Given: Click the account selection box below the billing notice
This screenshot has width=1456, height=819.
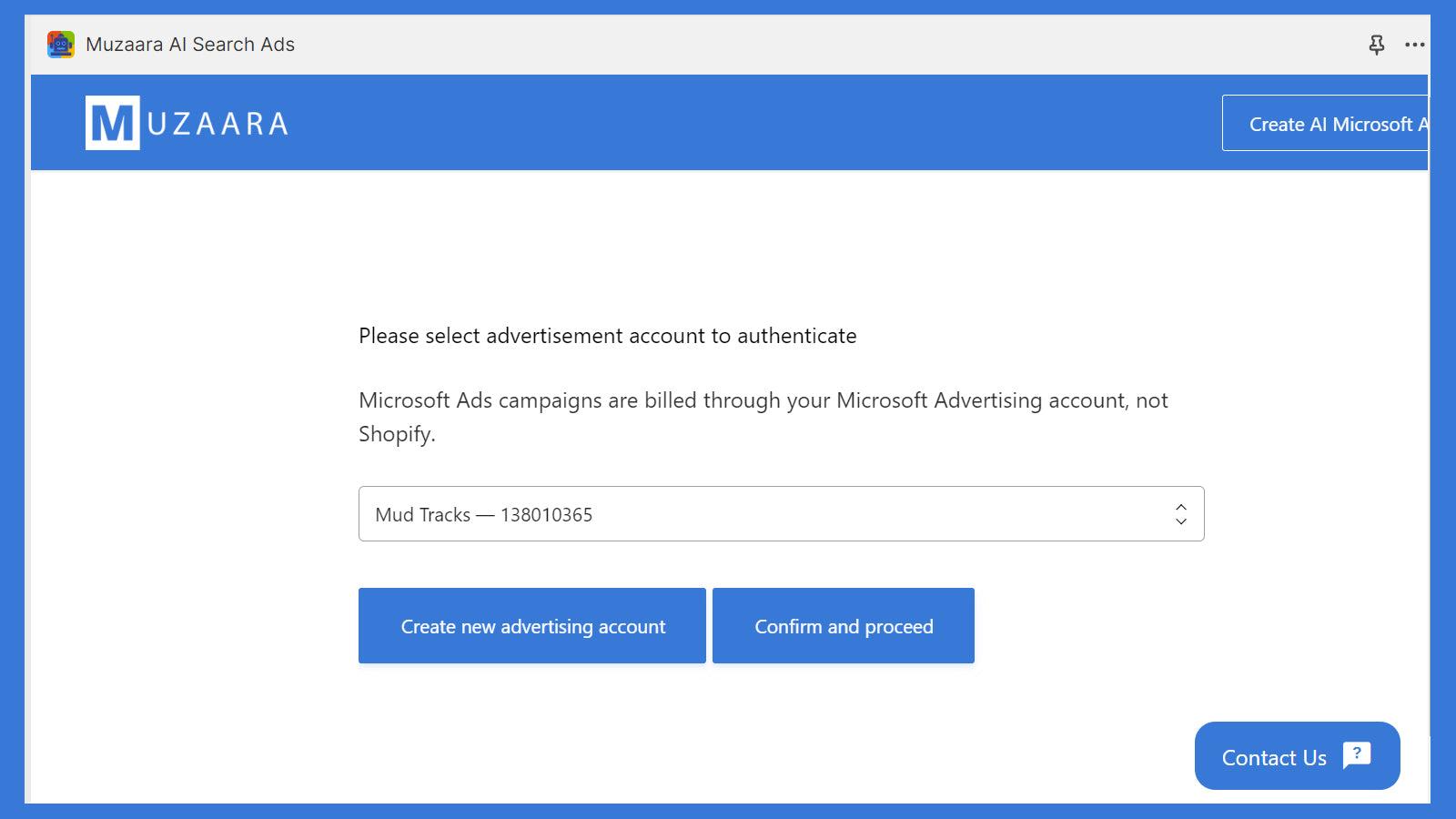Looking at the screenshot, I should point(783,513).
